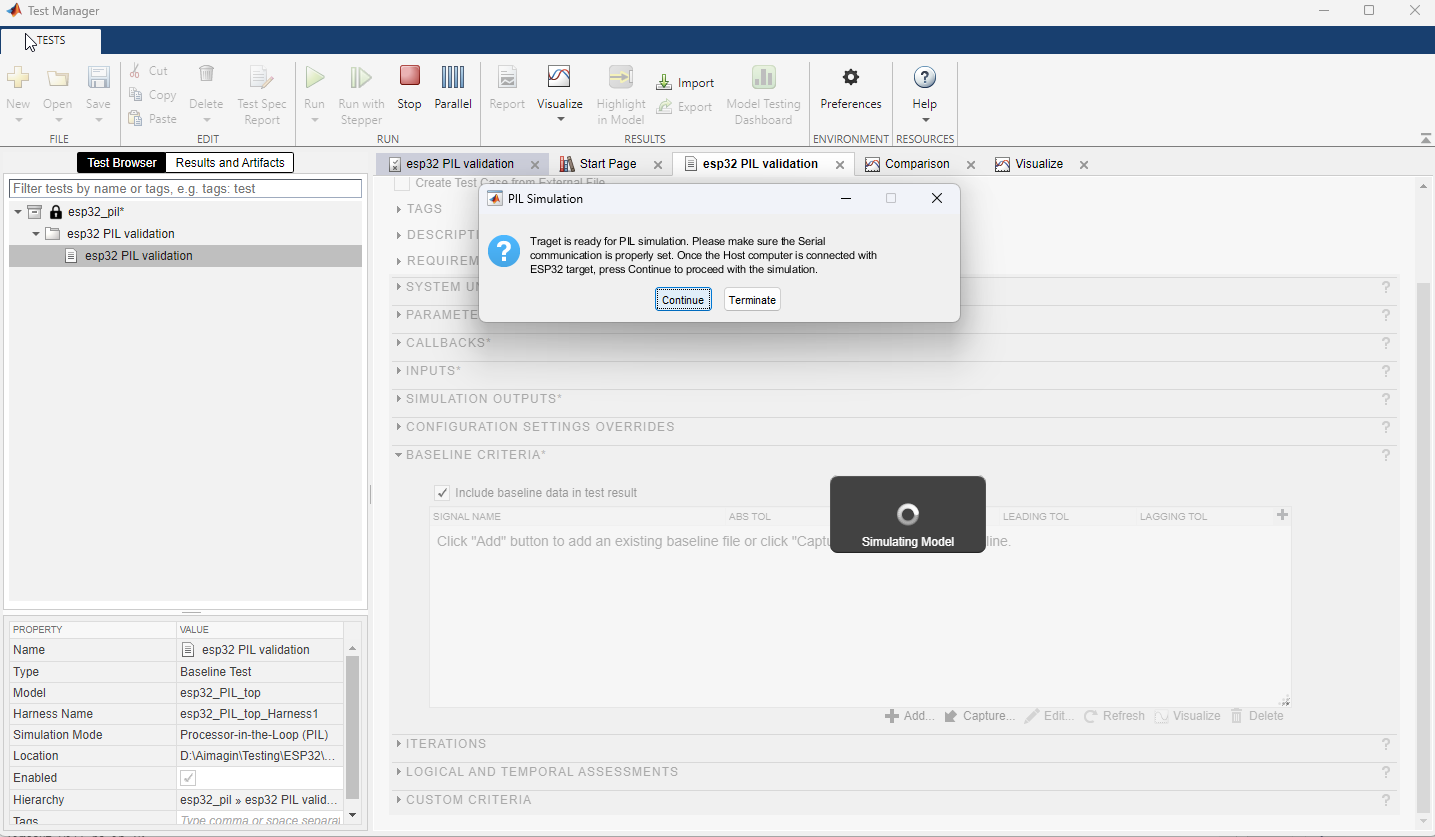Click the Cut scissors icon
The image size is (1435, 837).
[x=135, y=71]
